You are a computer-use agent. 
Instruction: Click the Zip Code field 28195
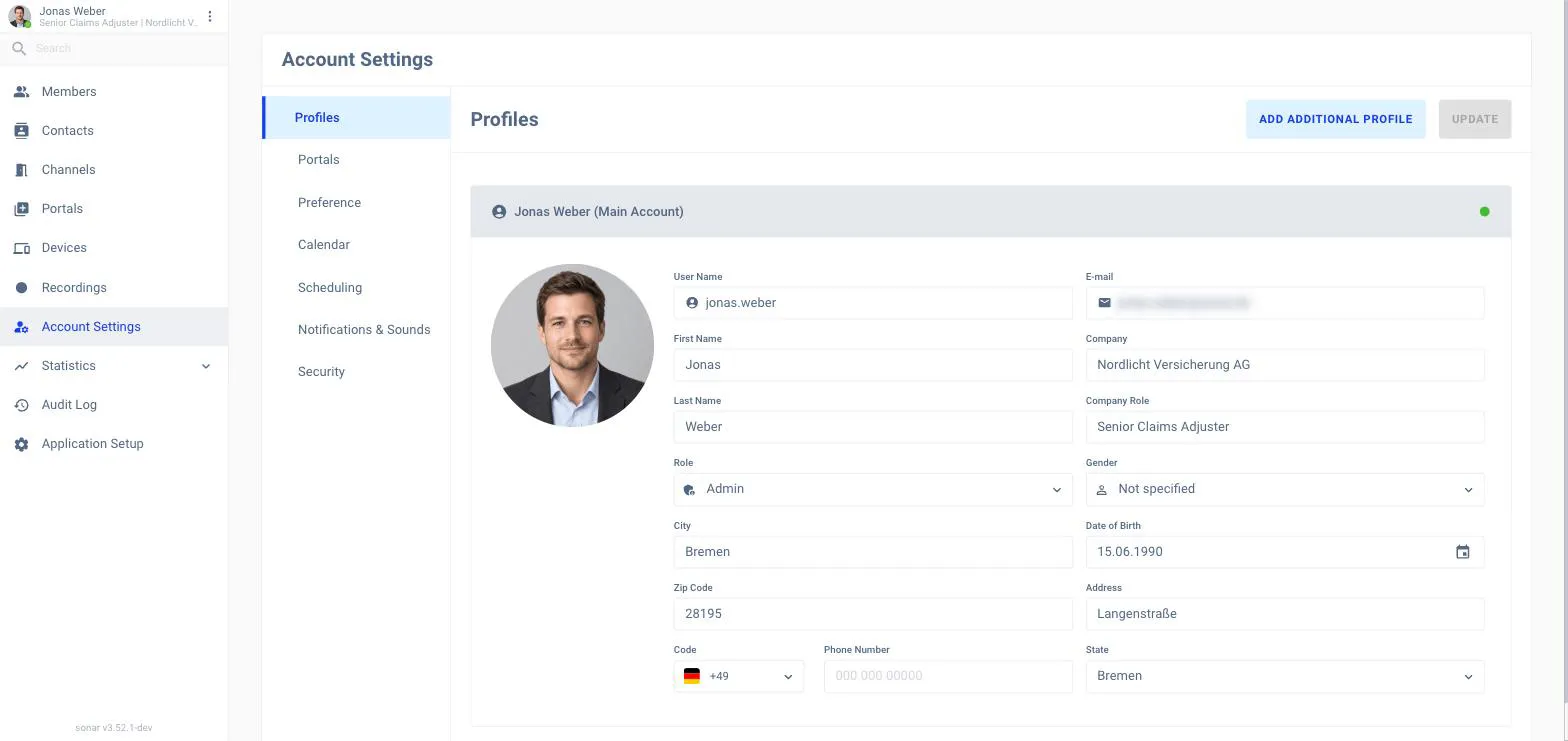pyautogui.click(x=873, y=614)
